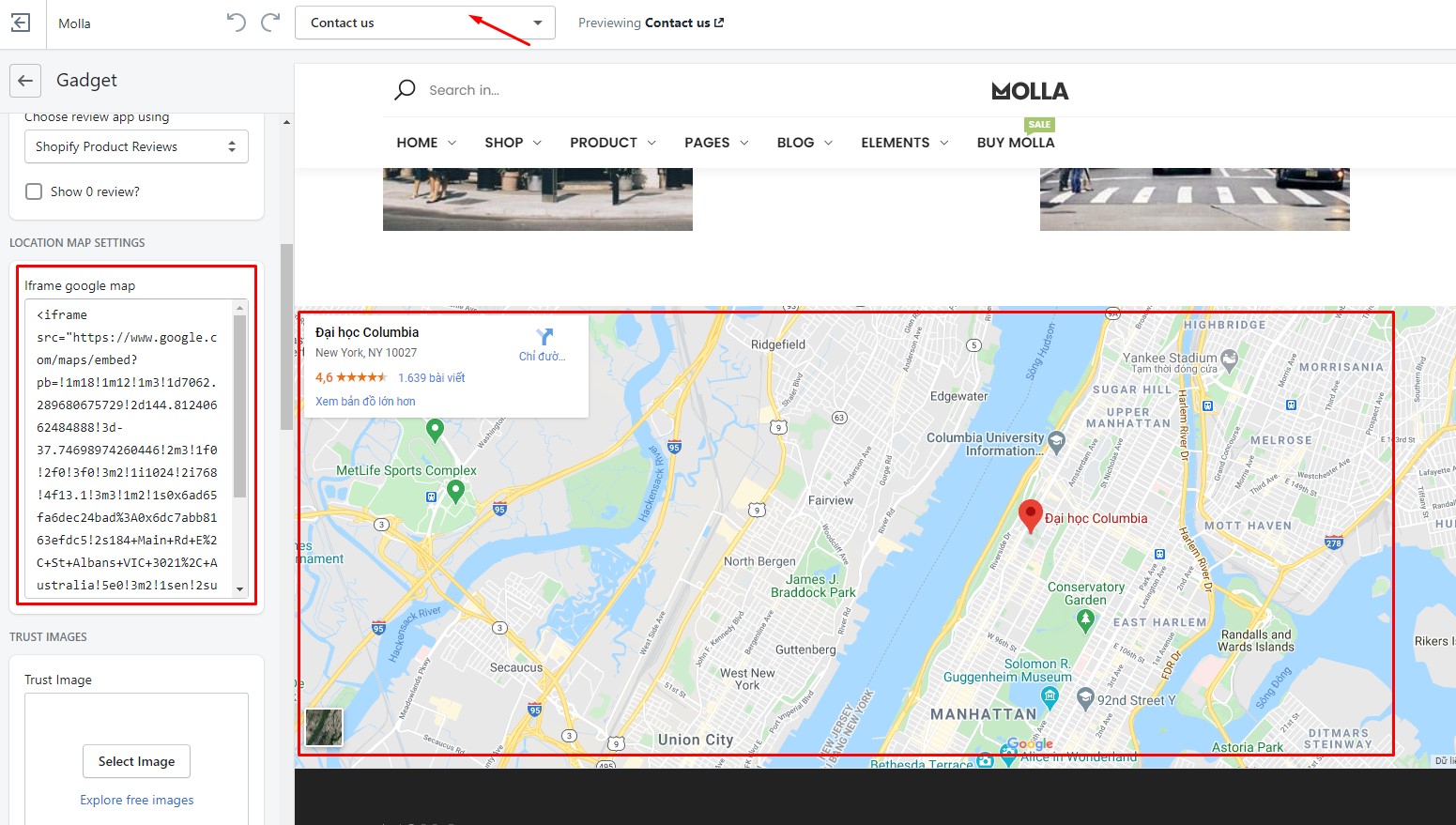This screenshot has height=825, width=1456.
Task: Click the right crosswalk photo thumbnail
Action: point(1194,199)
